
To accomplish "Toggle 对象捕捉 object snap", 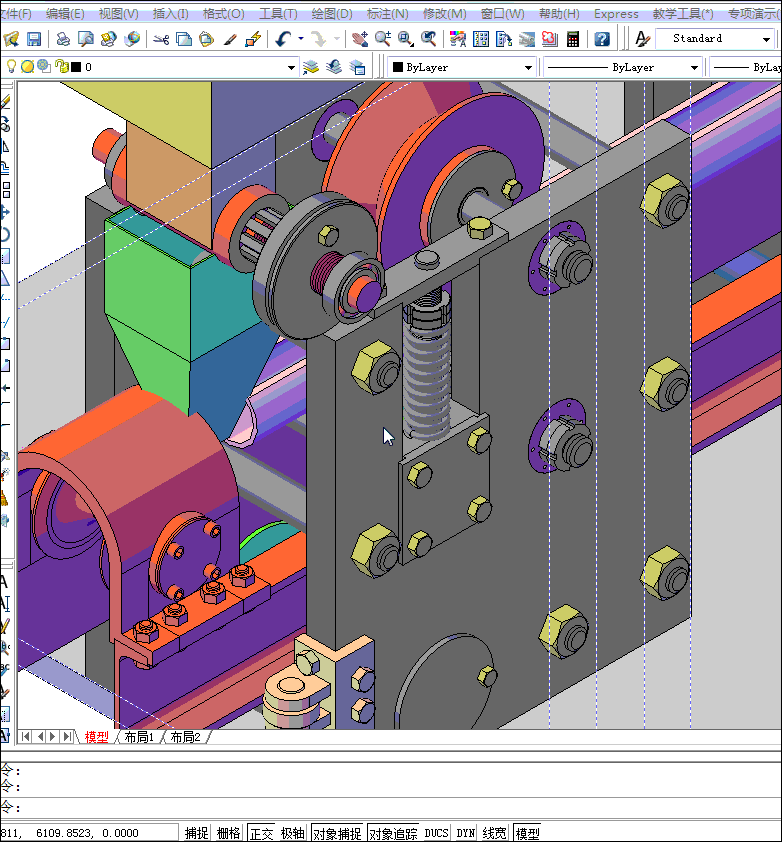I will tap(337, 833).
